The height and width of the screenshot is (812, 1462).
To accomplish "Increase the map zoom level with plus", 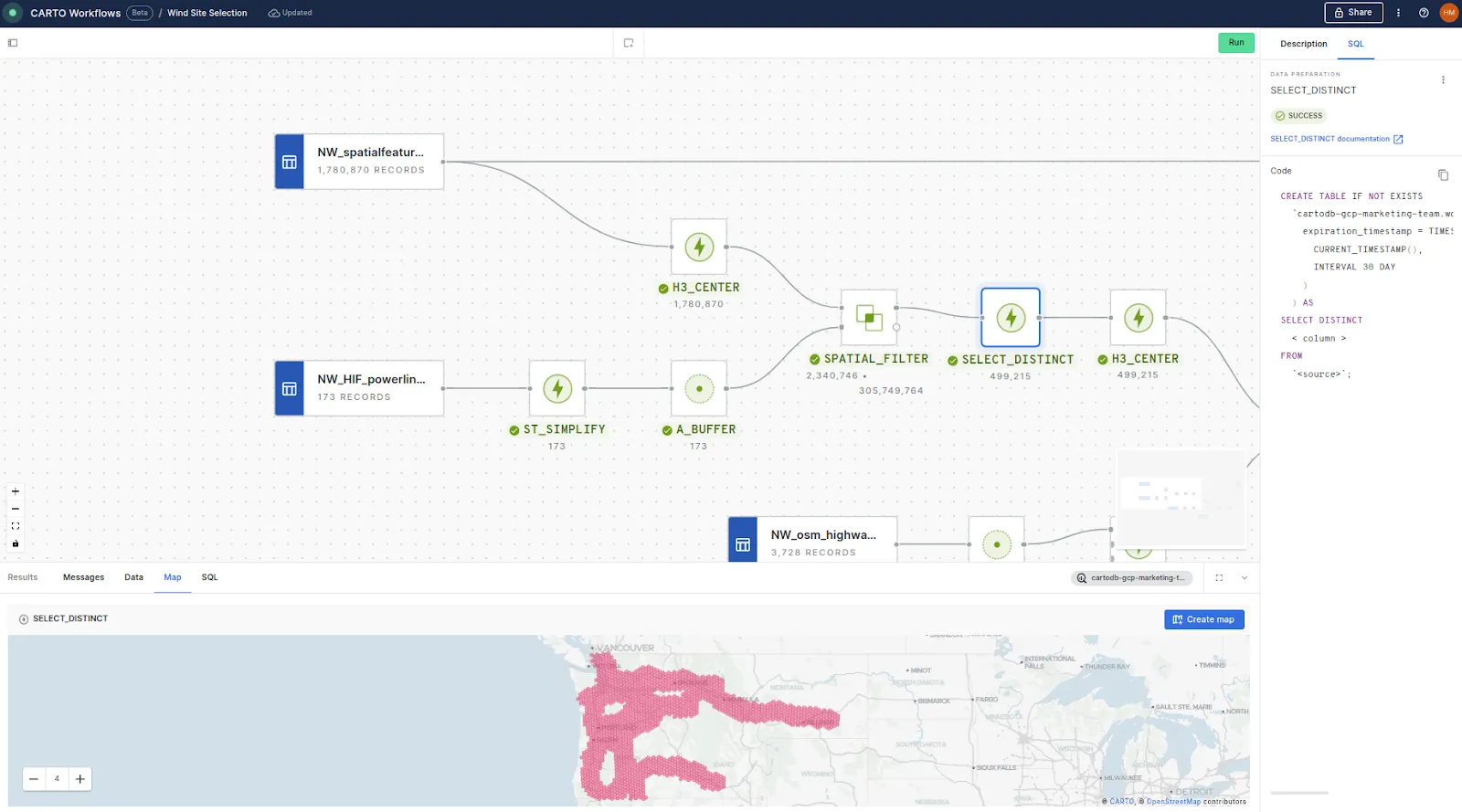I will pyautogui.click(x=80, y=779).
